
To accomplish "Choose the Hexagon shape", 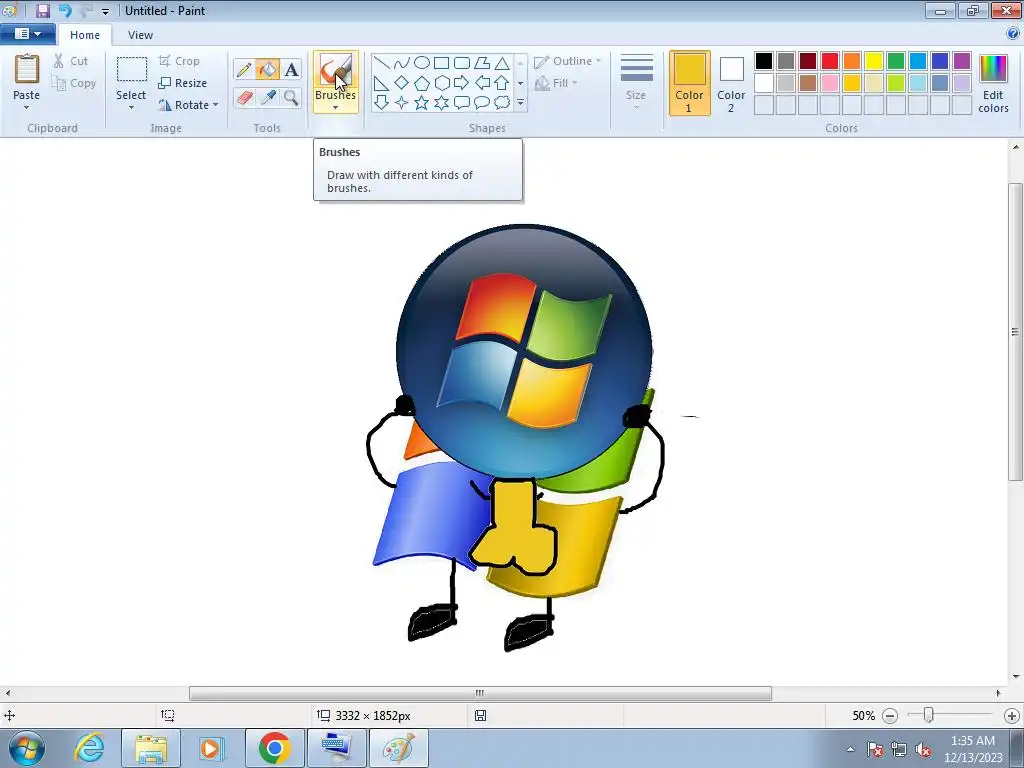I will pos(441,83).
